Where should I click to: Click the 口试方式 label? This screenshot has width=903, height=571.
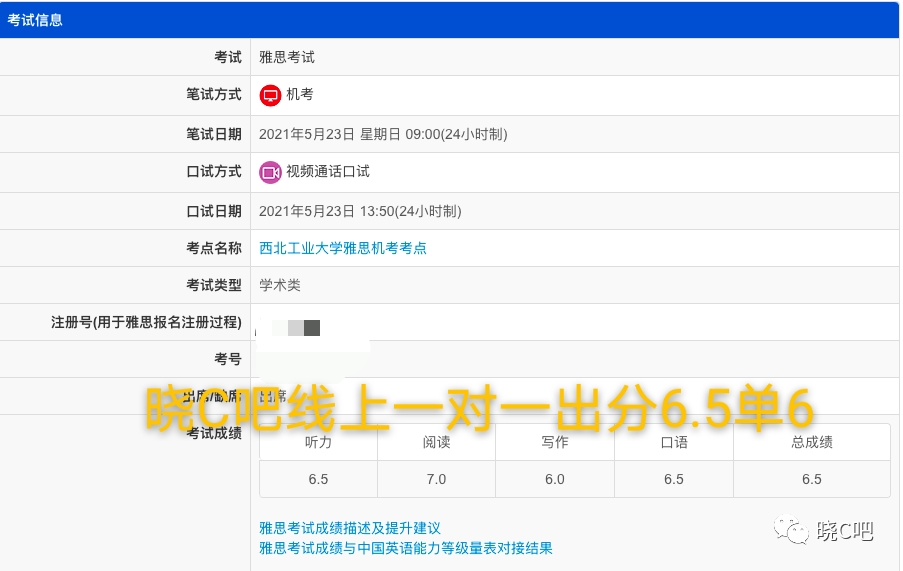[x=214, y=172]
